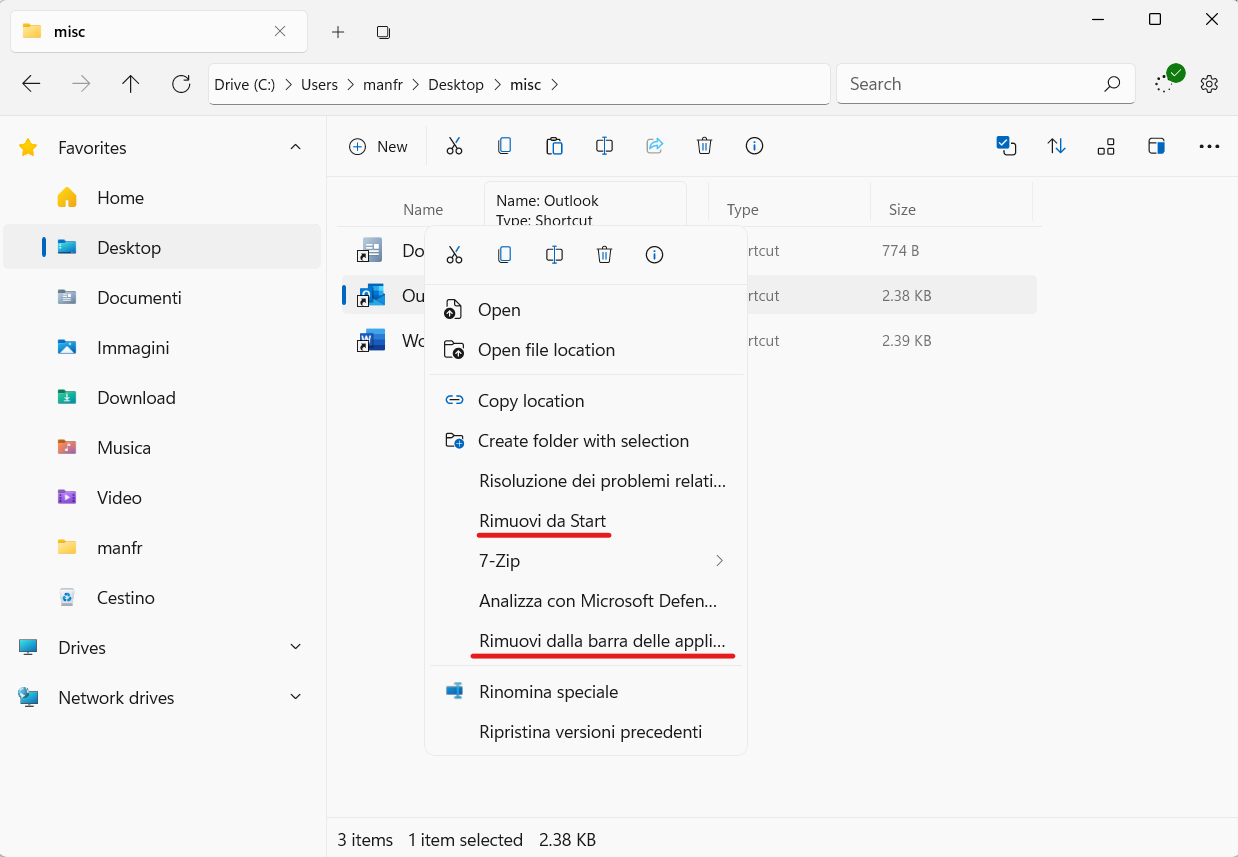
Task: Toggle the preview pane icon
Action: tap(1156, 146)
